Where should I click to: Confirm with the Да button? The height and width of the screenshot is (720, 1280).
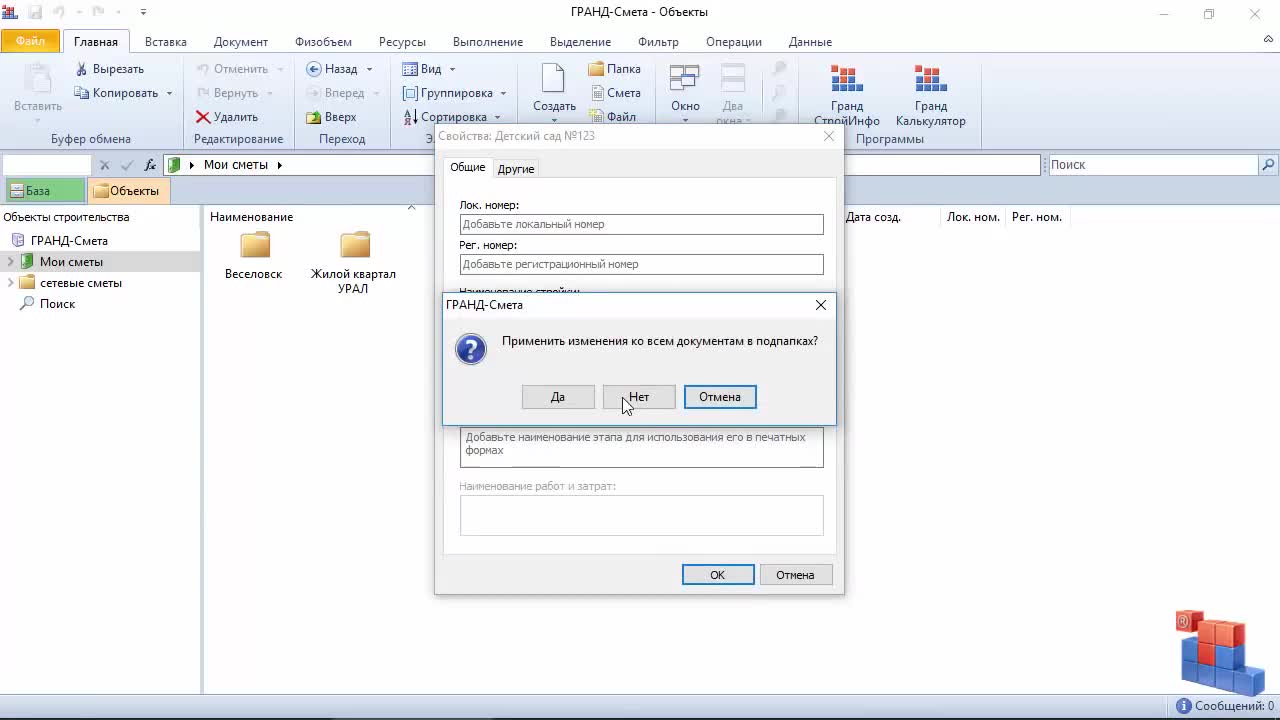tap(558, 397)
